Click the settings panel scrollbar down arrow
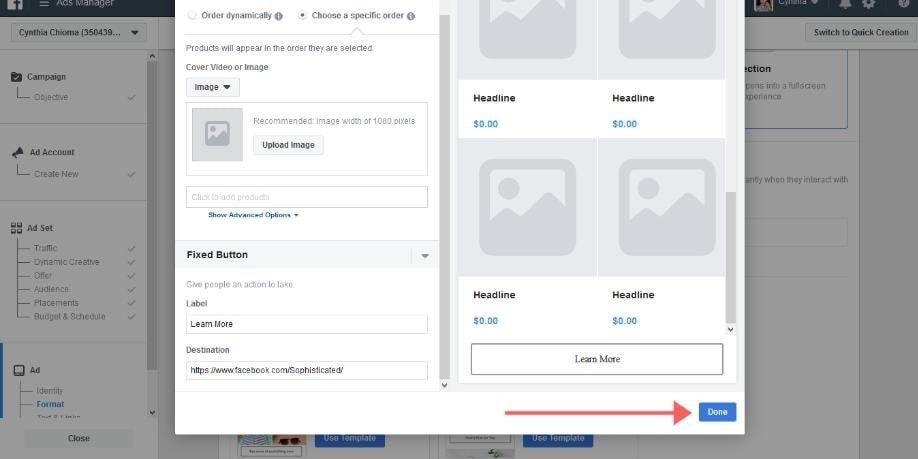 [x=444, y=385]
